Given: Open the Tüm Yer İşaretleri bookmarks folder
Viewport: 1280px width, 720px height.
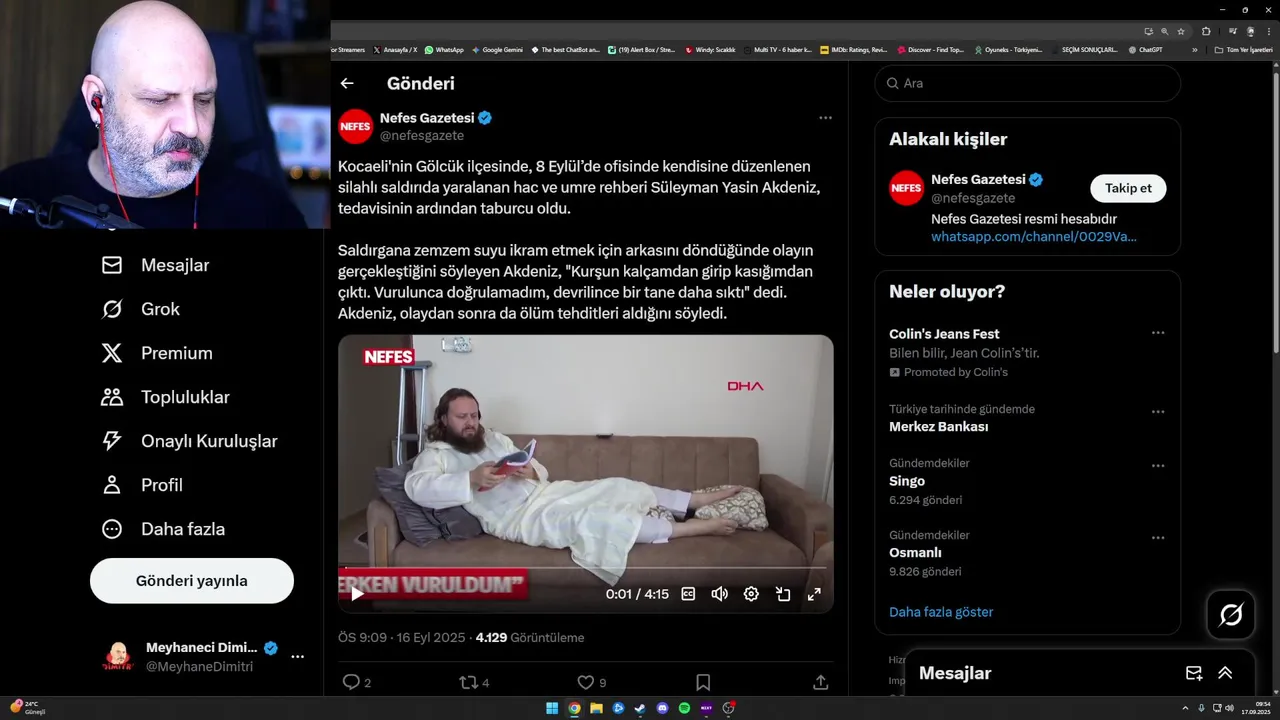Looking at the screenshot, I should pyautogui.click(x=1244, y=49).
